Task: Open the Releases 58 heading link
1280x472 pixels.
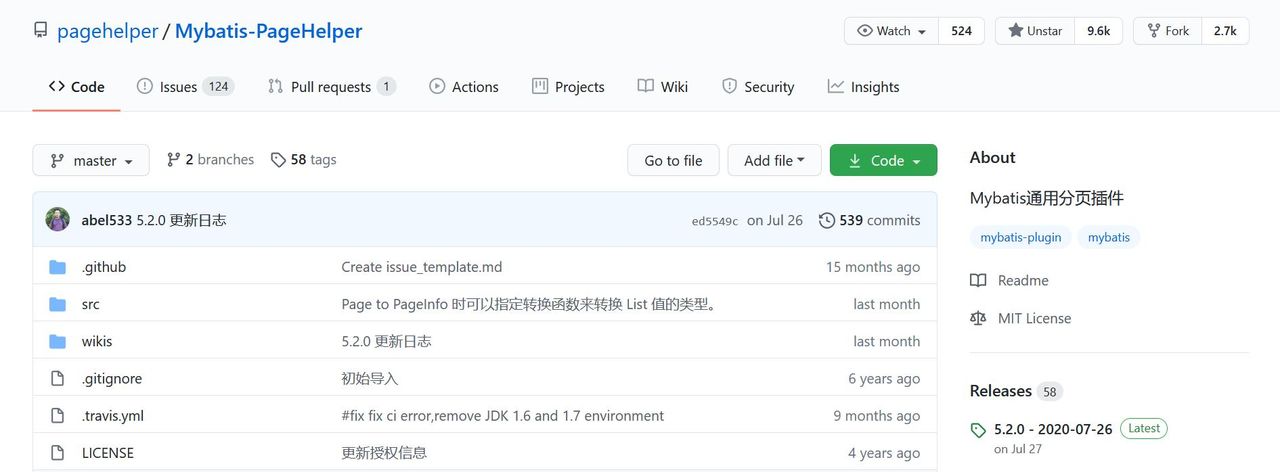Action: (1015, 391)
